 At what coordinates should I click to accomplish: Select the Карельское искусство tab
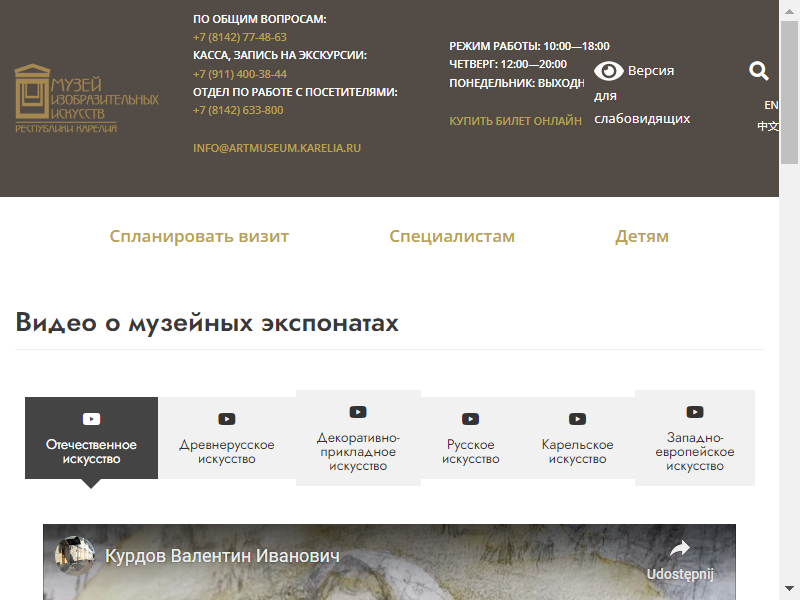pos(577,438)
